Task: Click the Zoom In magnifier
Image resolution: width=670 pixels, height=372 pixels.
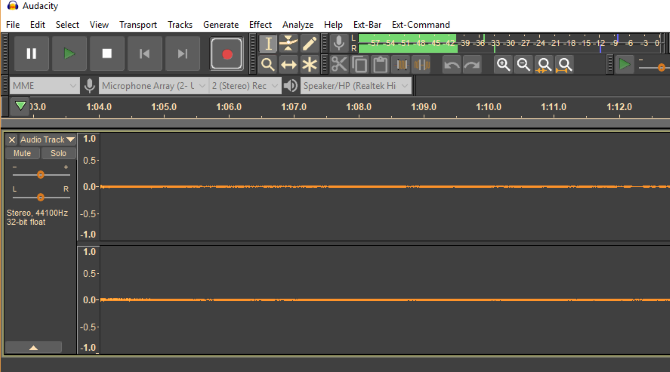Action: [x=503, y=65]
